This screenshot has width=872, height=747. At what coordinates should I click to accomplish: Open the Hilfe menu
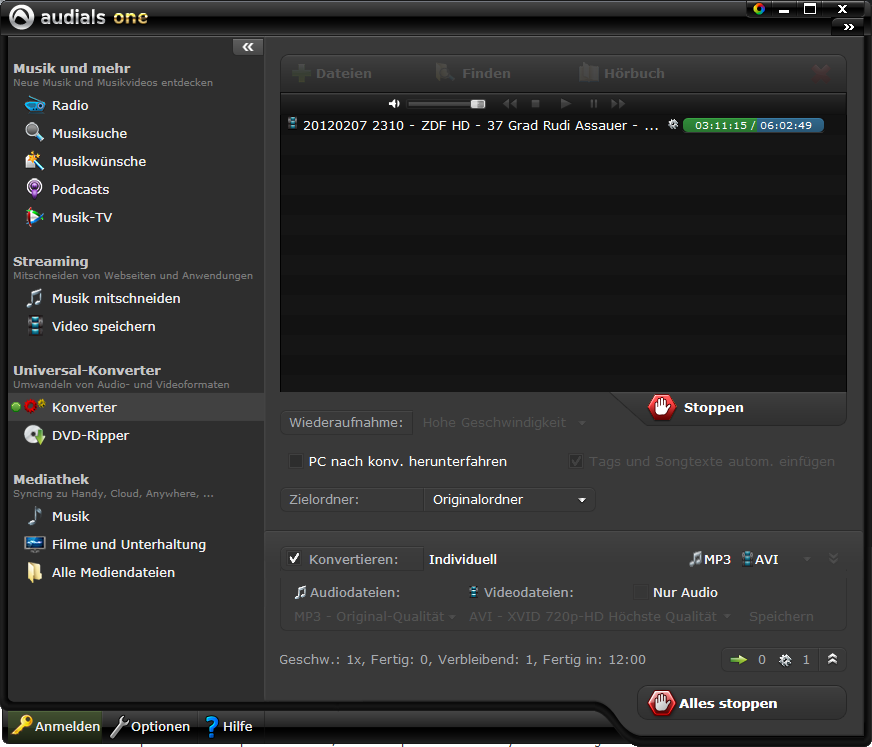coord(228,726)
